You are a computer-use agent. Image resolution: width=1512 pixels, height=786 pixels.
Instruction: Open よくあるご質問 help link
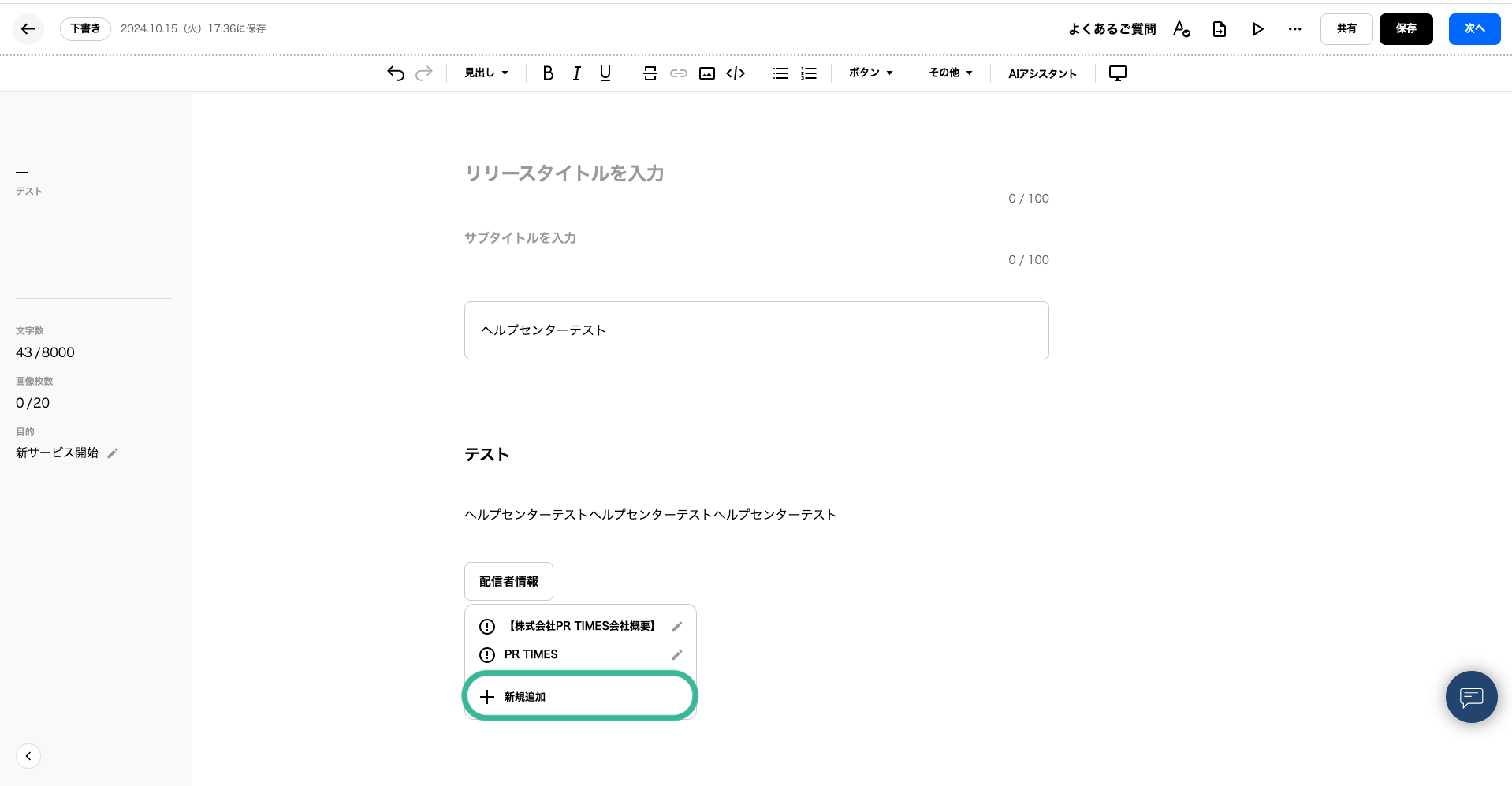point(1112,29)
